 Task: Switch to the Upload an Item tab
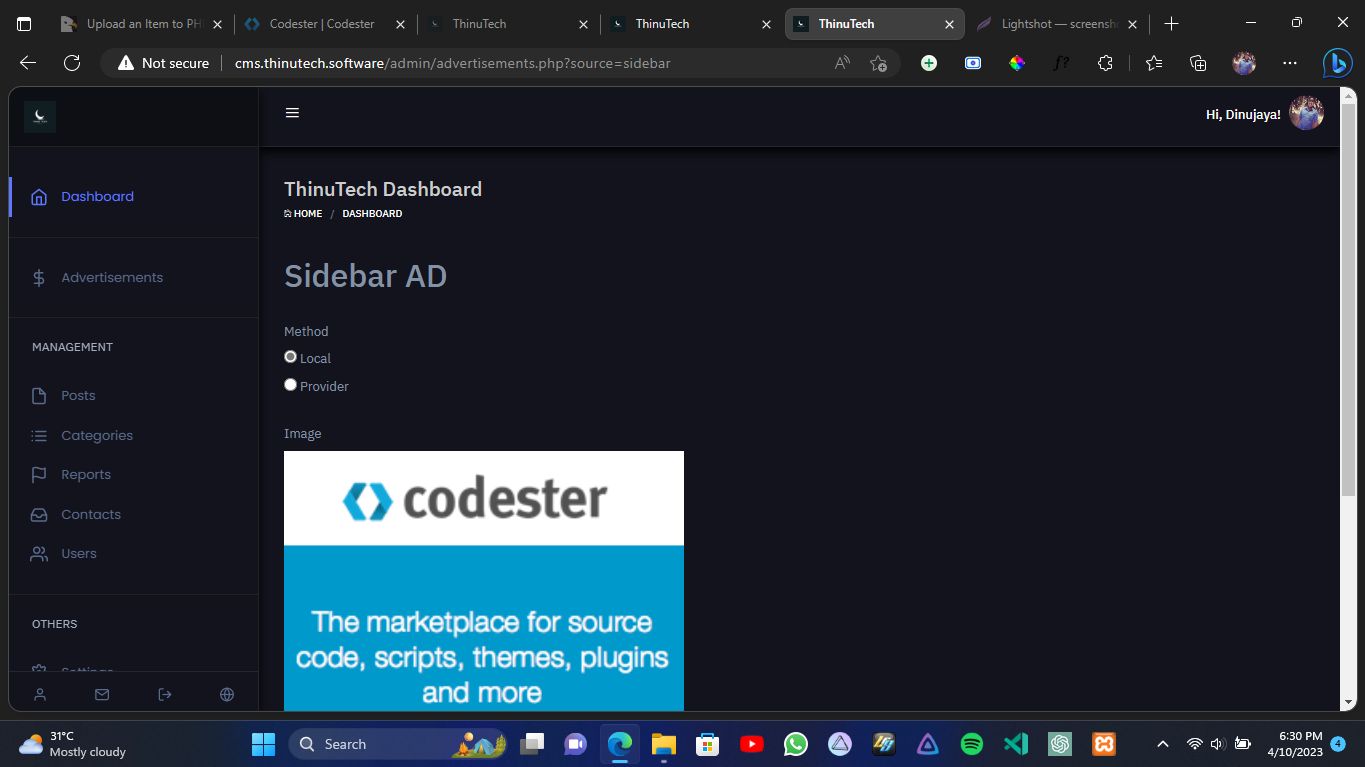141,24
